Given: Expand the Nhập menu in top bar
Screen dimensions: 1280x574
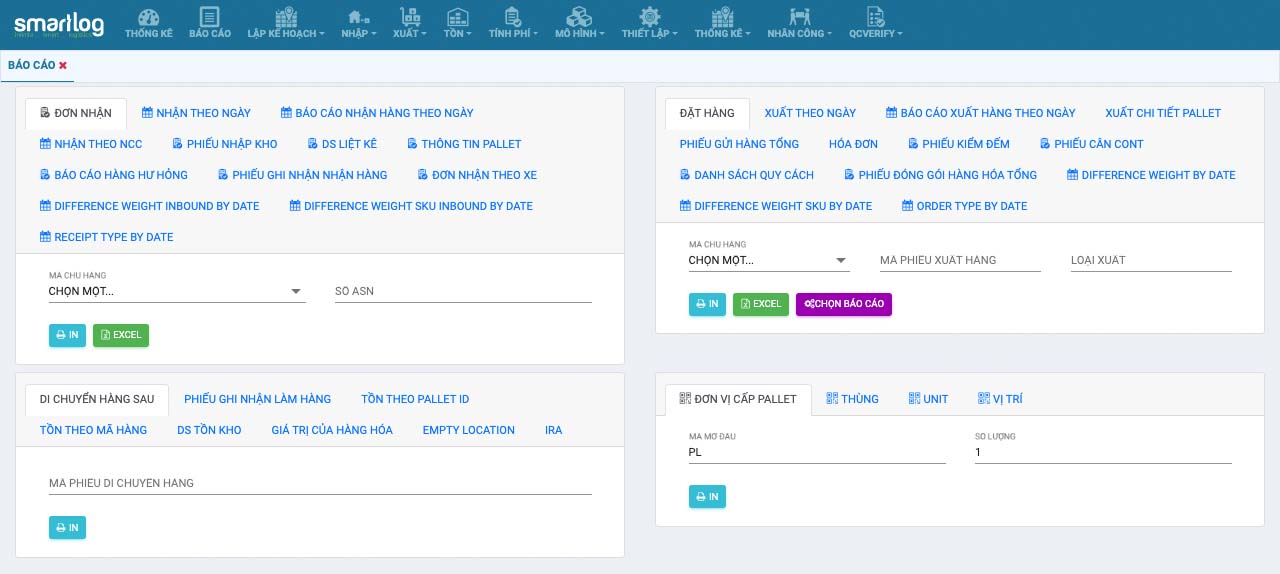Looking at the screenshot, I should tap(358, 24).
